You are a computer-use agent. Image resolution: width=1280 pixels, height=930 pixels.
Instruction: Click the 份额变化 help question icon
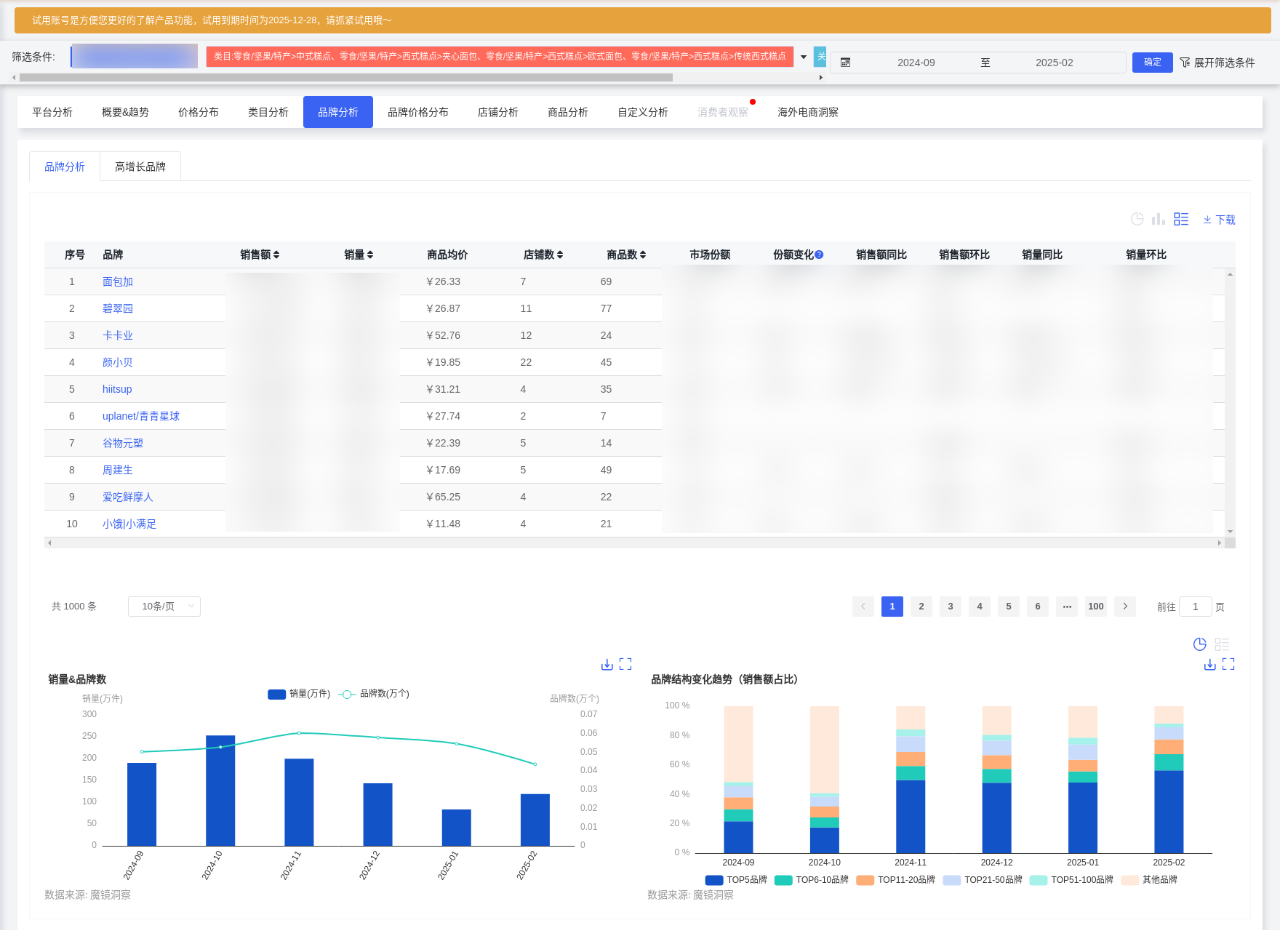[819, 255]
